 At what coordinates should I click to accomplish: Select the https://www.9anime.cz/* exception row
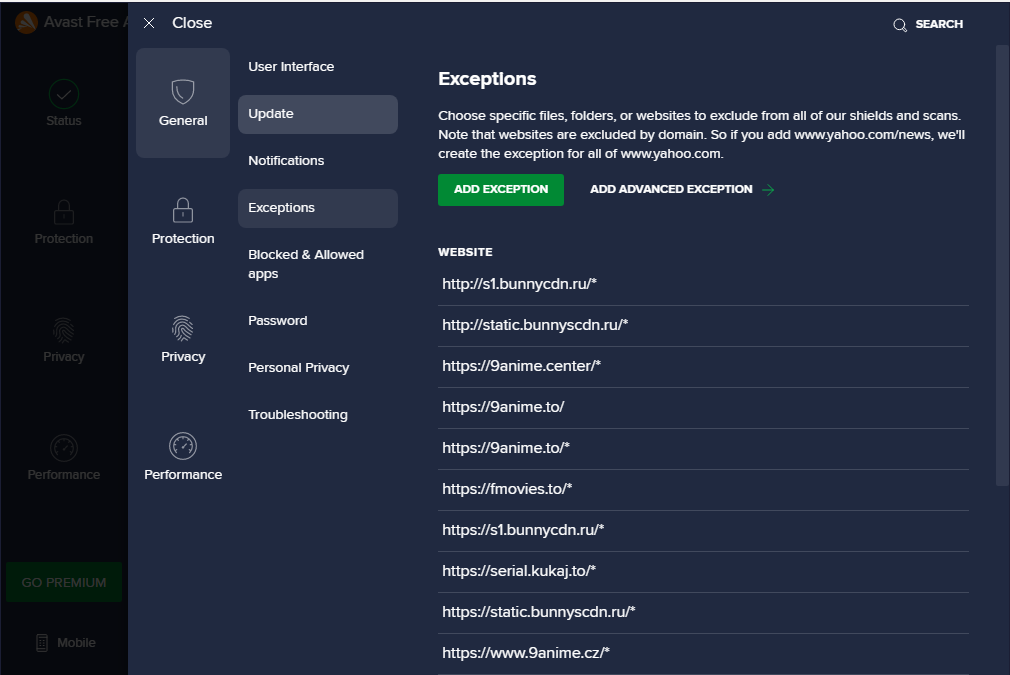[703, 654]
